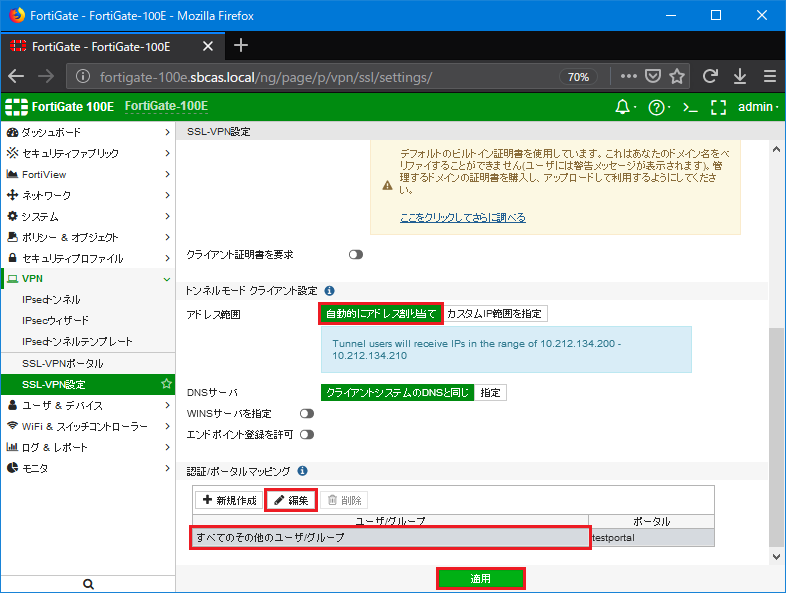786x593 pixels.
Task: Expand the システム menu
Action: pos(88,217)
